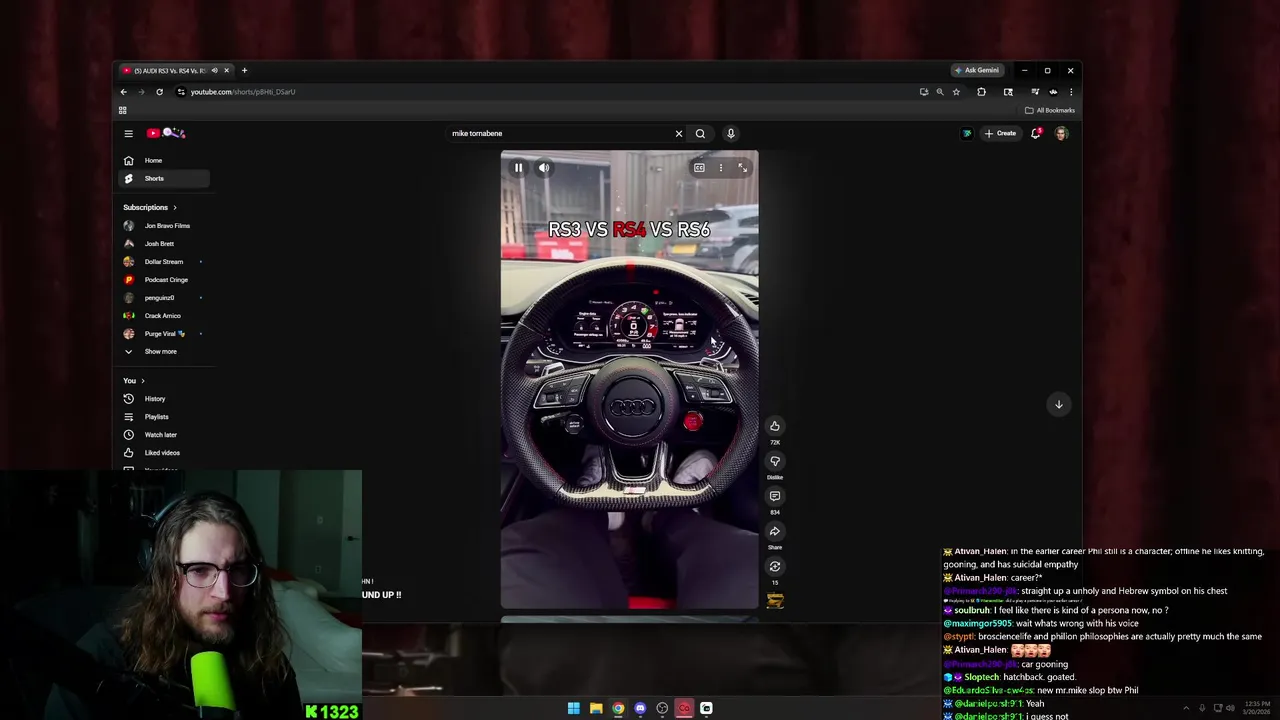Open the YouTube account avatar menu
The image size is (1280, 720).
pos(1061,133)
